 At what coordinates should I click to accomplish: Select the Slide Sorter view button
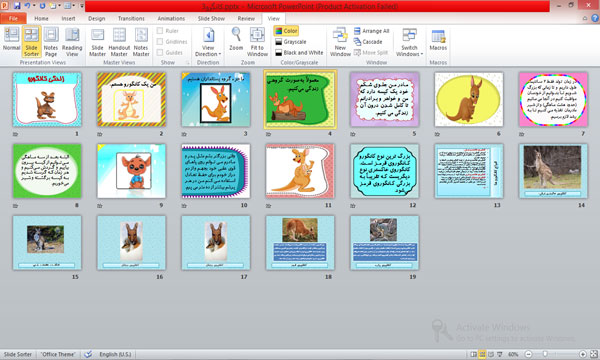click(x=31, y=41)
